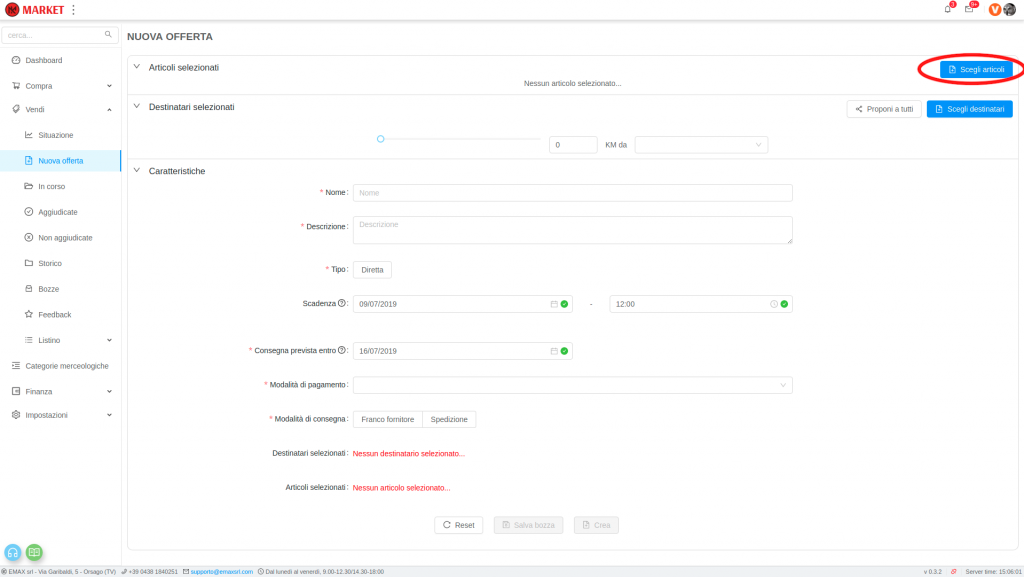Screen dimensions: 1024x577
Task: Open the messages envelope icon
Action: [x=969, y=9]
